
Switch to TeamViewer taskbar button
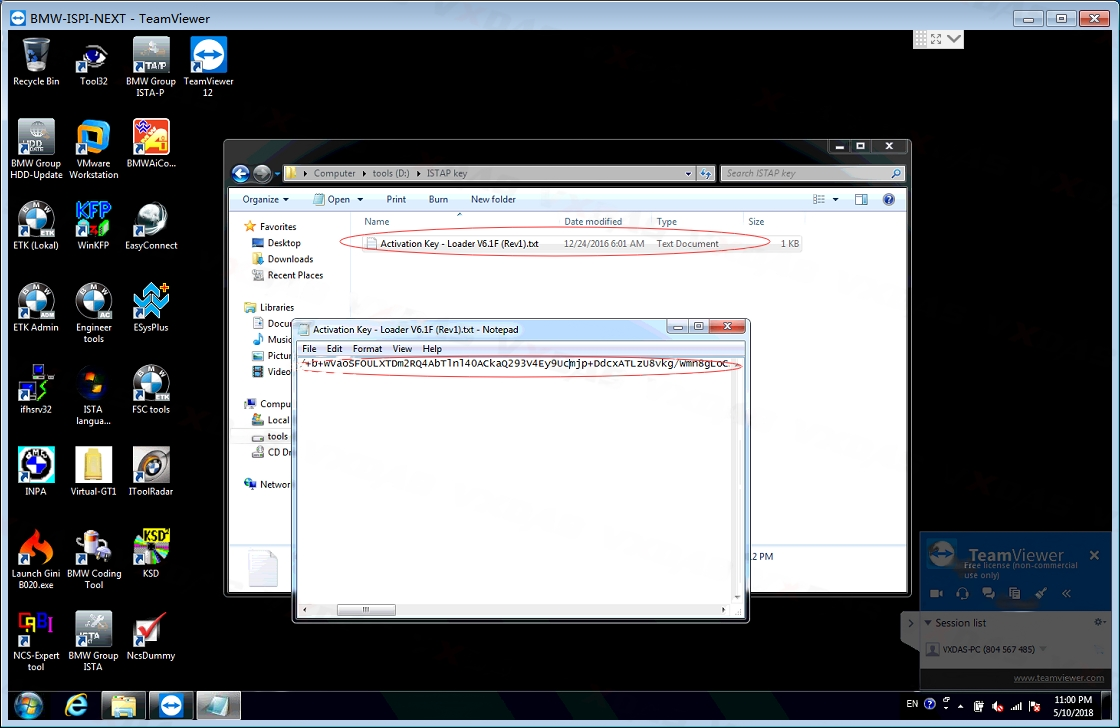pyautogui.click(x=171, y=706)
